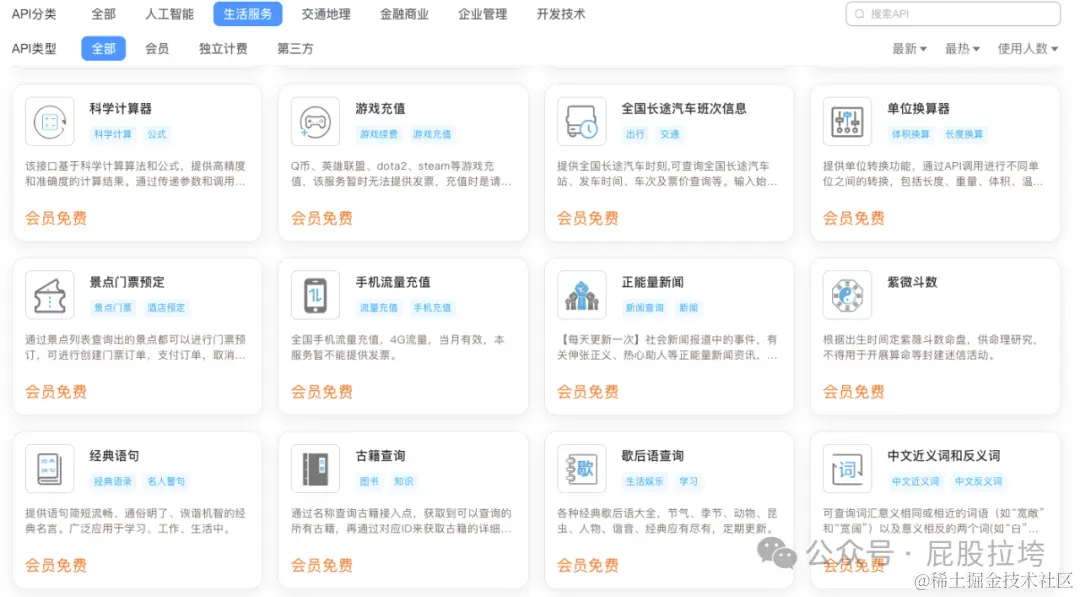Image resolution: width=1080 pixels, height=597 pixels.
Task: Click the 景点门票预定 ticket icon
Action: (49, 294)
